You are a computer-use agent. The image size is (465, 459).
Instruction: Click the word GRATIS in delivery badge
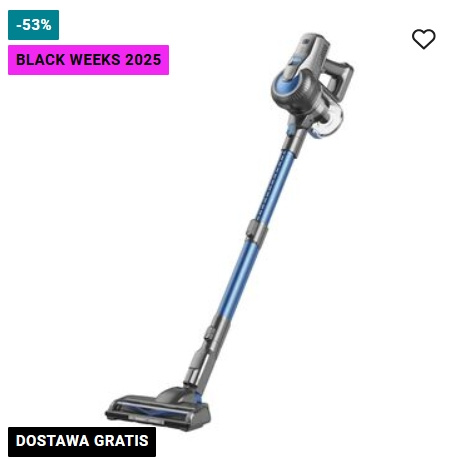click(121, 441)
